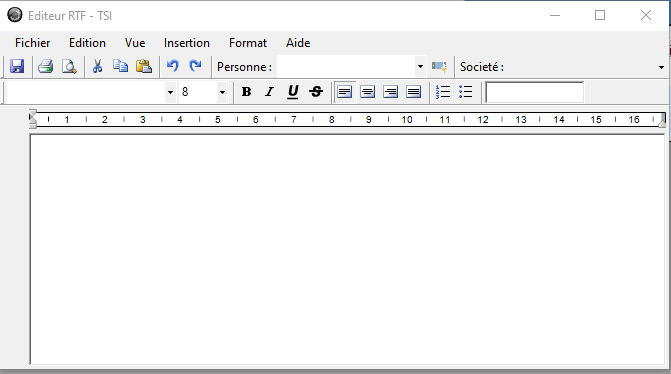Center align text
Screen dimensions: 671x374
coord(368,92)
